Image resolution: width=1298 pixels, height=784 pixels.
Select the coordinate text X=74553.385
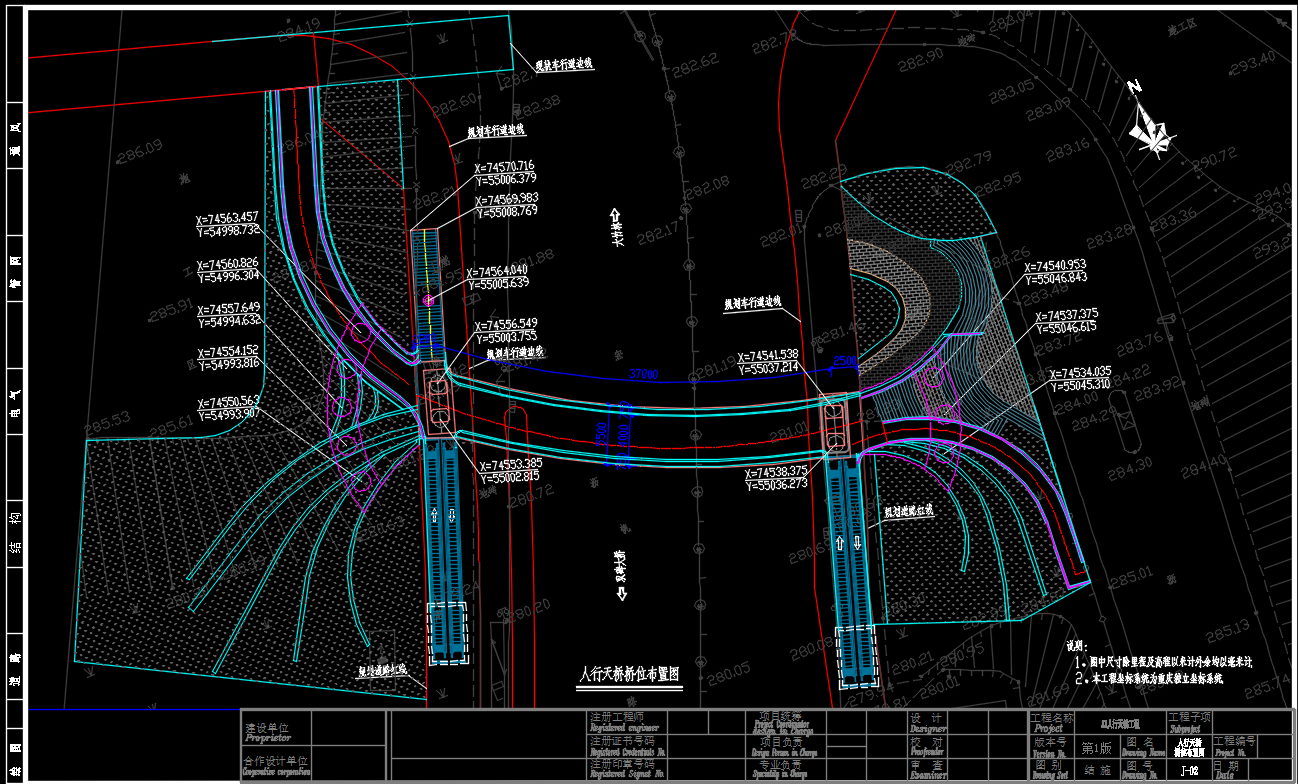coord(510,464)
